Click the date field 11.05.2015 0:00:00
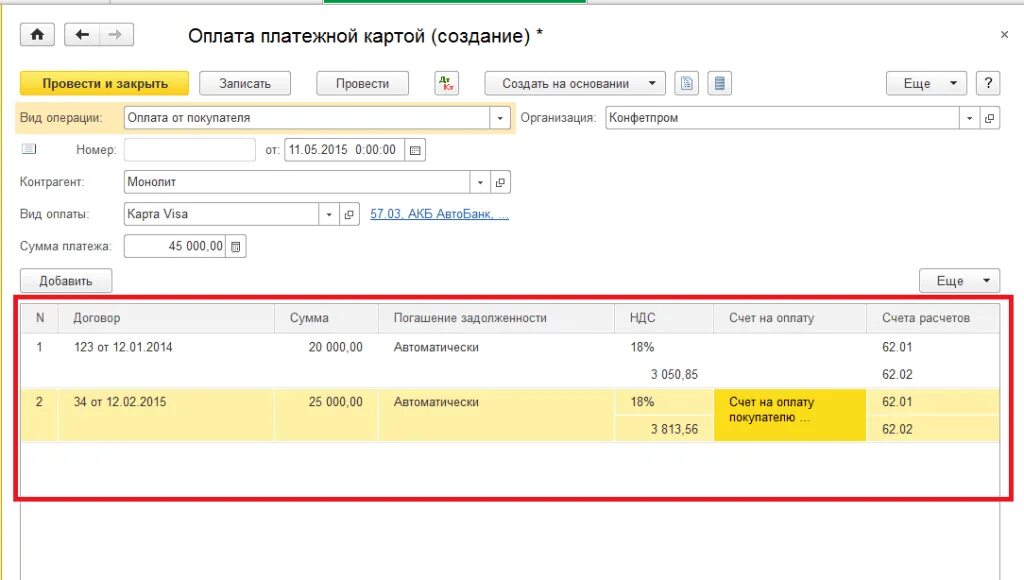This screenshot has height=580, width=1024. click(344, 150)
